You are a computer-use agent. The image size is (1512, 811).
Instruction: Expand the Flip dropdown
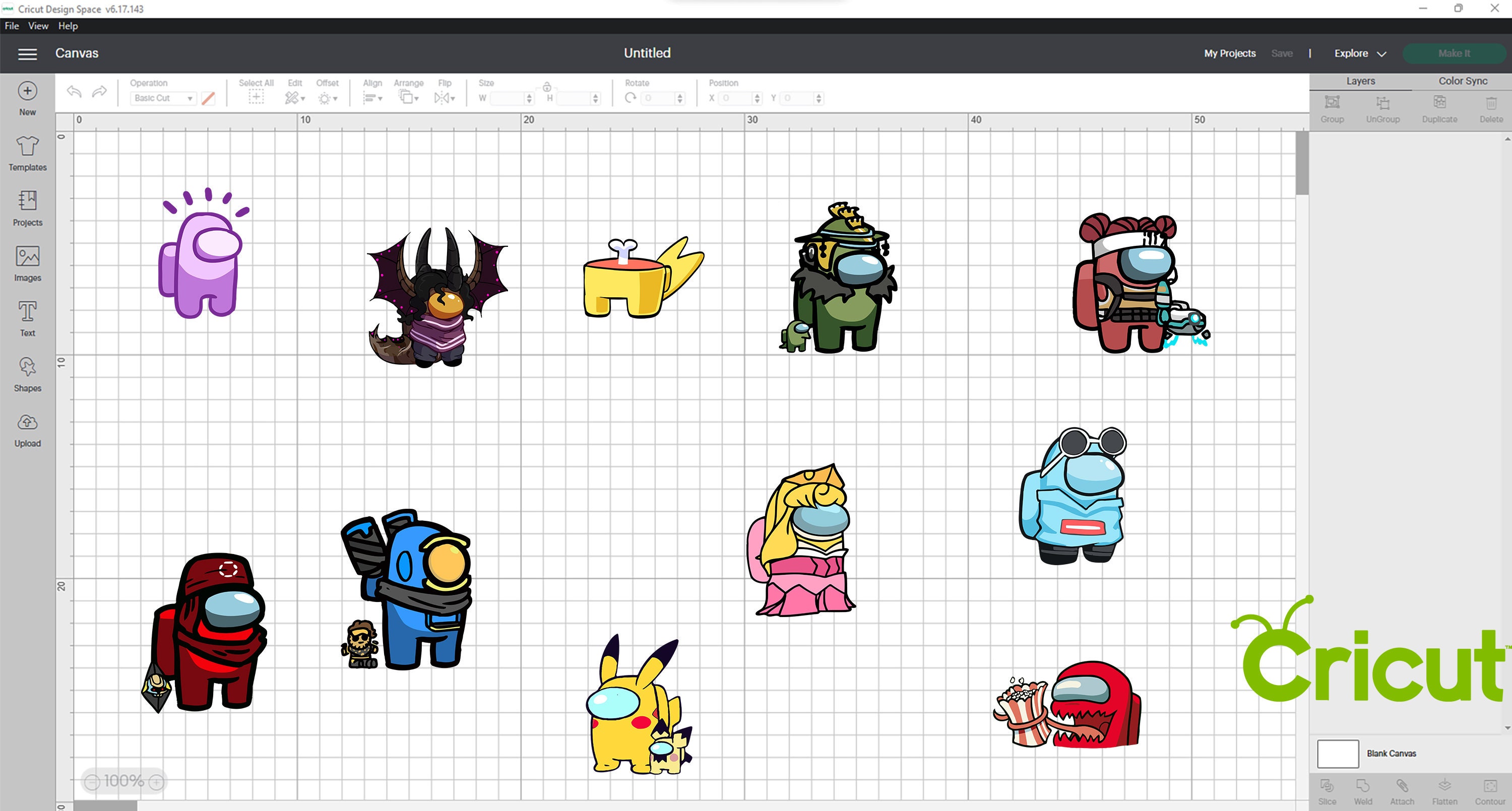point(445,98)
